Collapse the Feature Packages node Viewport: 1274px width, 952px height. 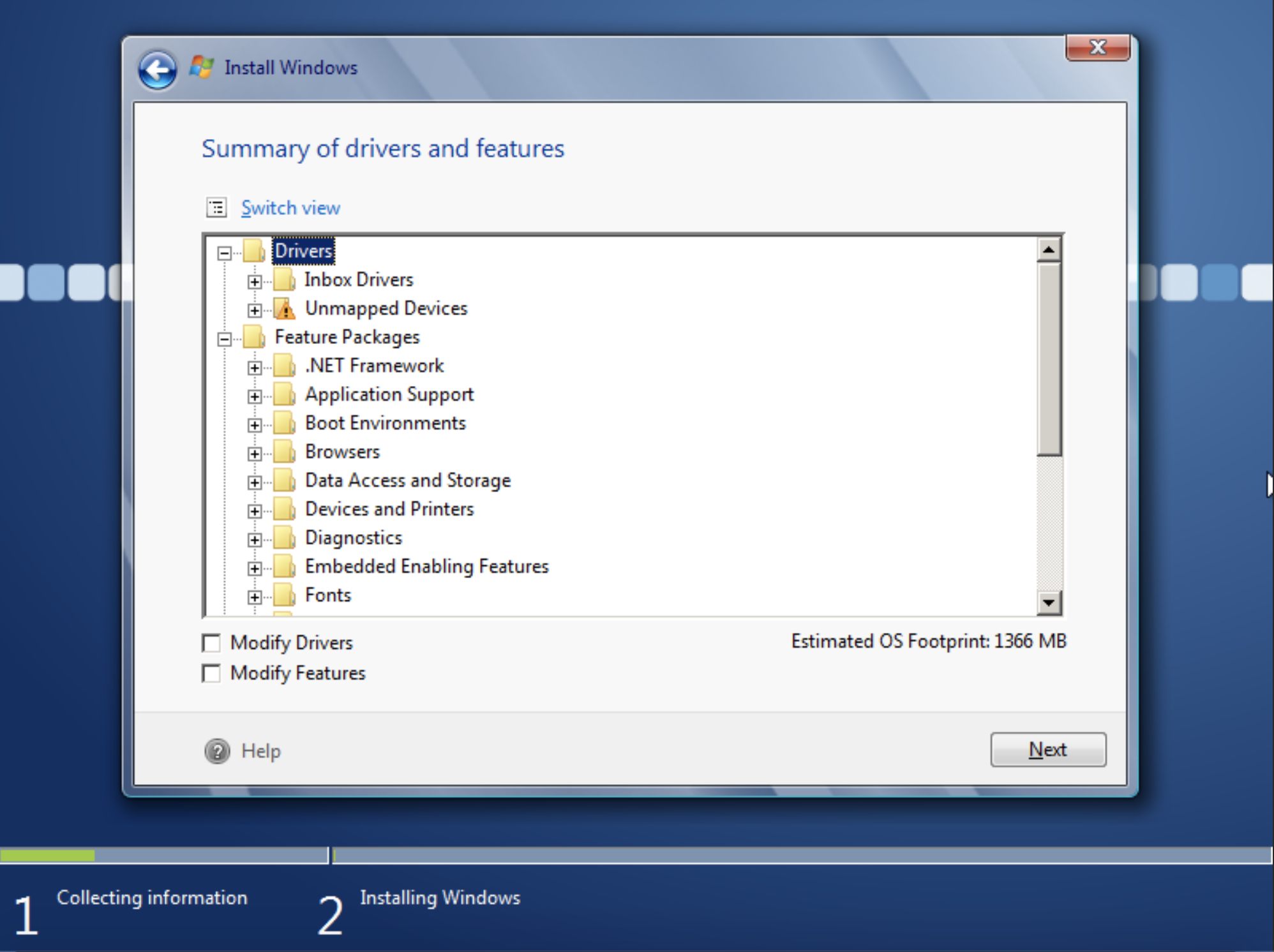pyautogui.click(x=224, y=339)
